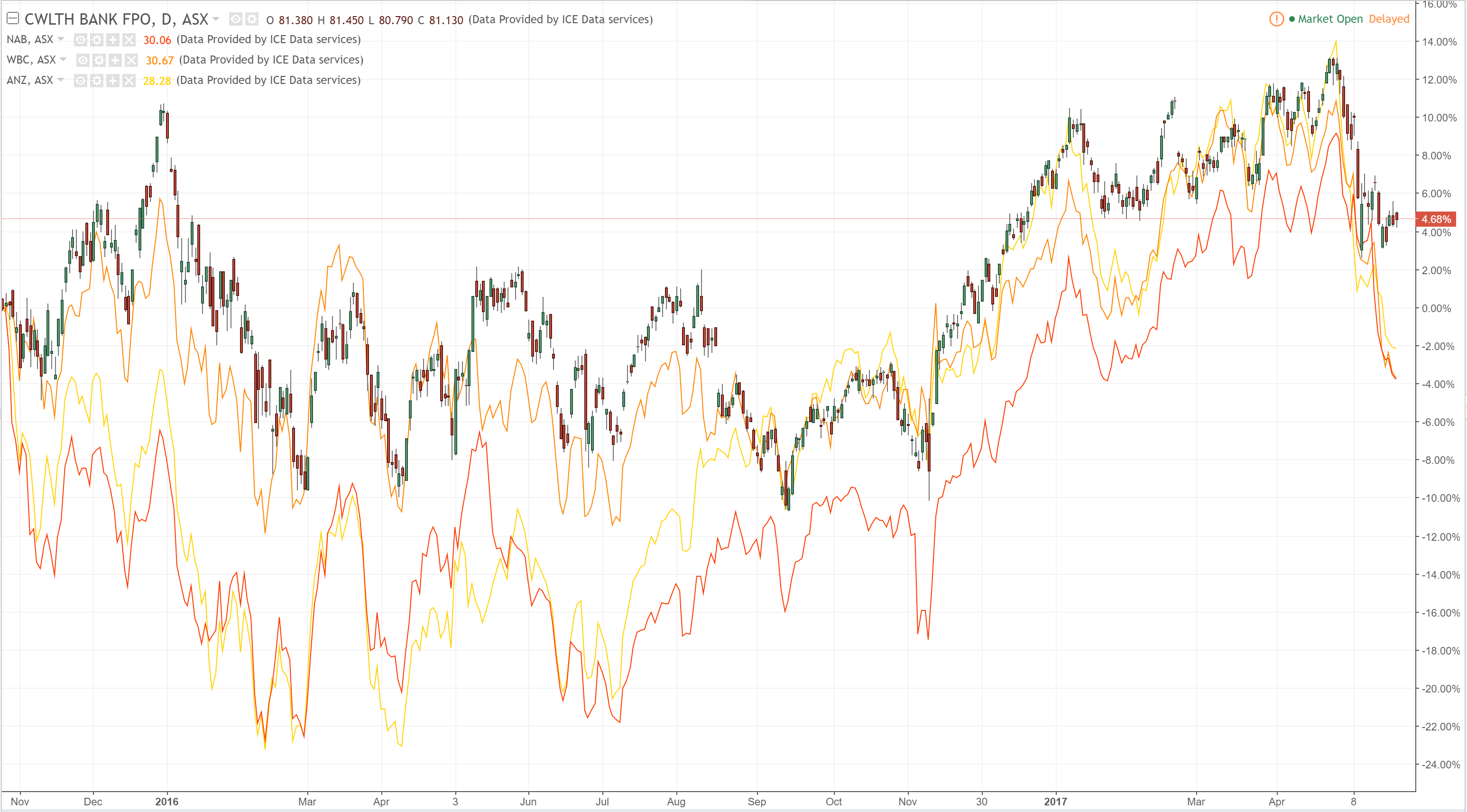This screenshot has height=812, width=1467.
Task: Hide the CWLTH BANK main series using the eye icon
Action: point(235,19)
